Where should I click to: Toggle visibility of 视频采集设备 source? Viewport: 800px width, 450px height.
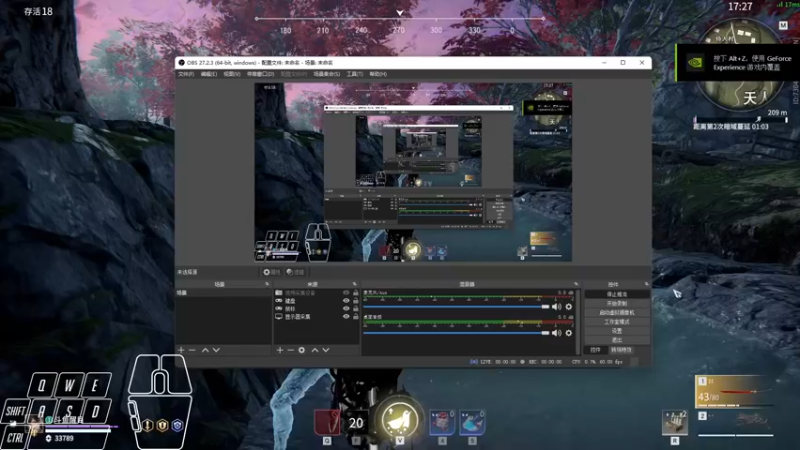[x=346, y=293]
